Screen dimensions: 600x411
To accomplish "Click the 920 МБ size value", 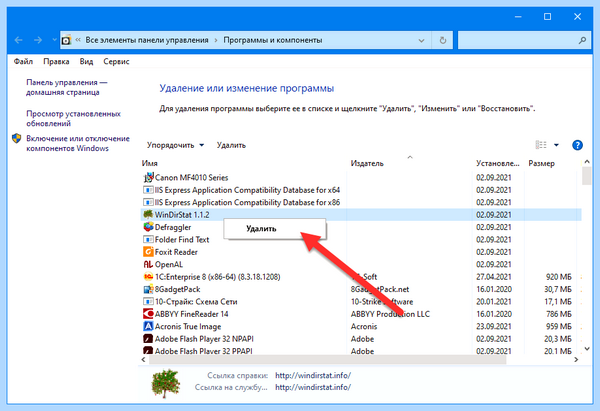I will click(558, 277).
